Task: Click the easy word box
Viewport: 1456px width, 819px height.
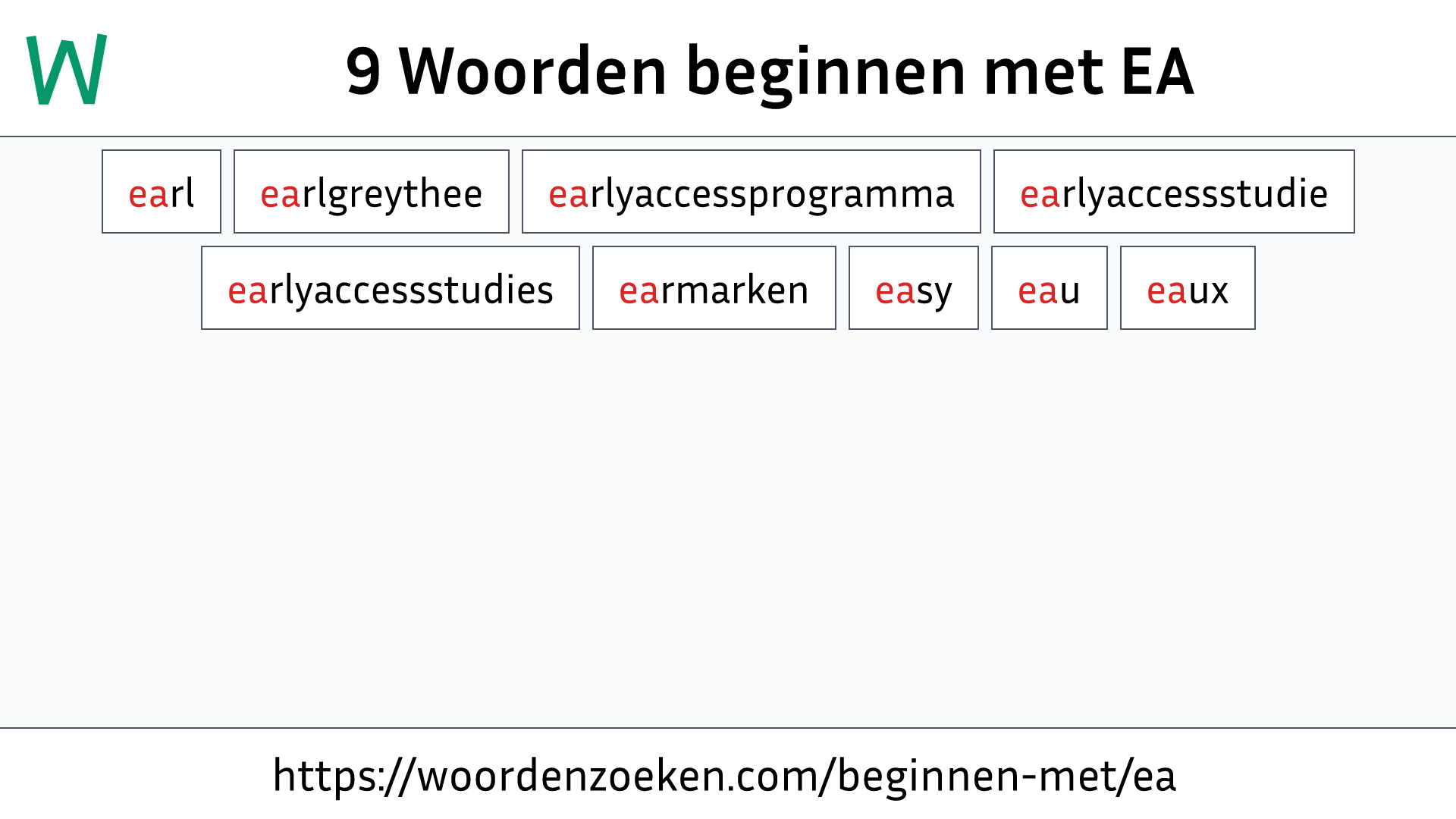Action: (913, 288)
